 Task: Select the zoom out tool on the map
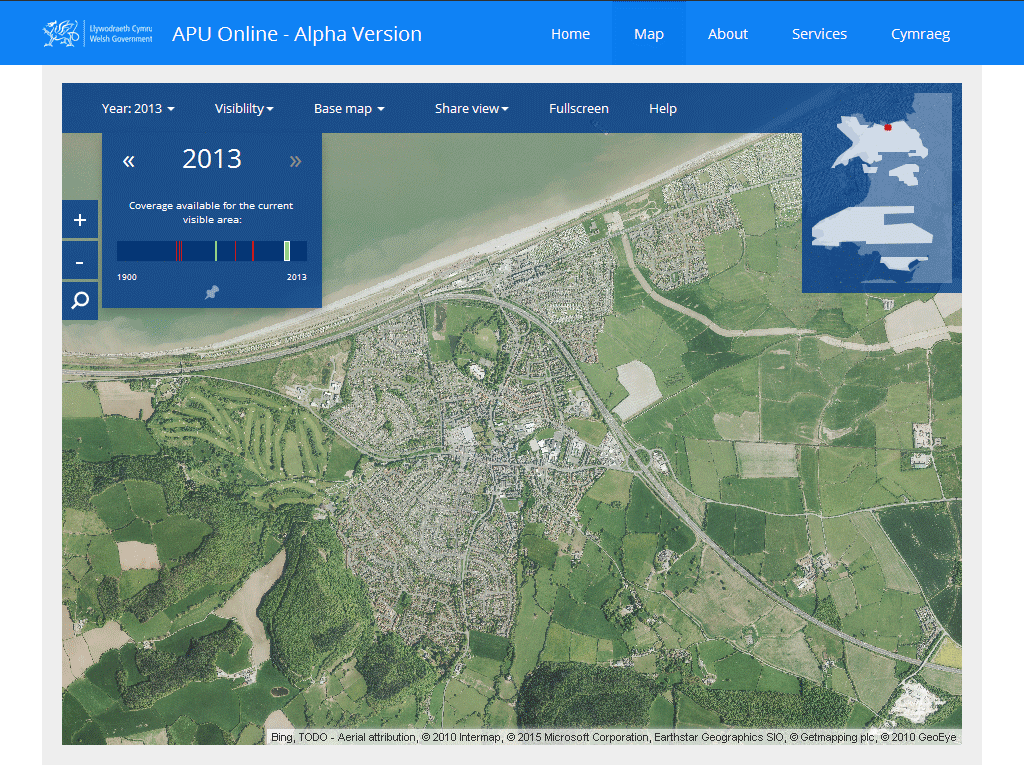click(x=80, y=260)
